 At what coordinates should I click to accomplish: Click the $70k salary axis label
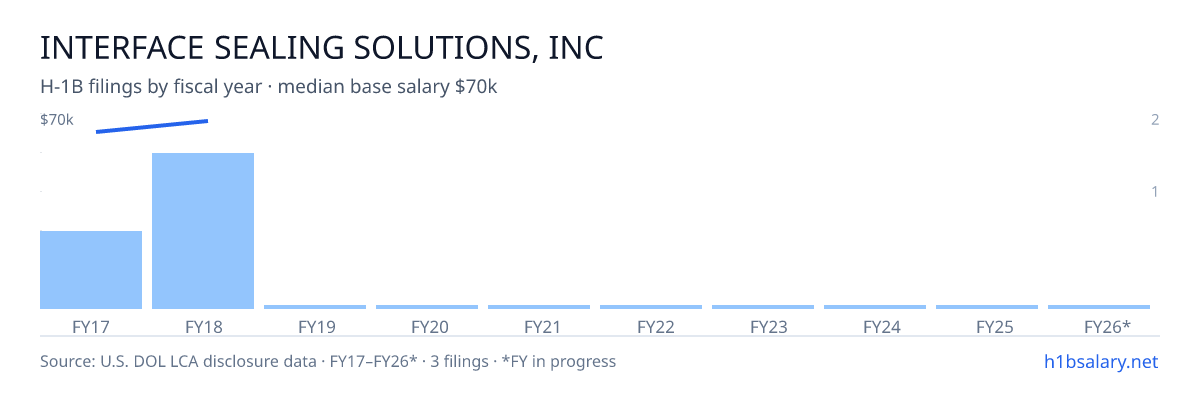(x=57, y=120)
